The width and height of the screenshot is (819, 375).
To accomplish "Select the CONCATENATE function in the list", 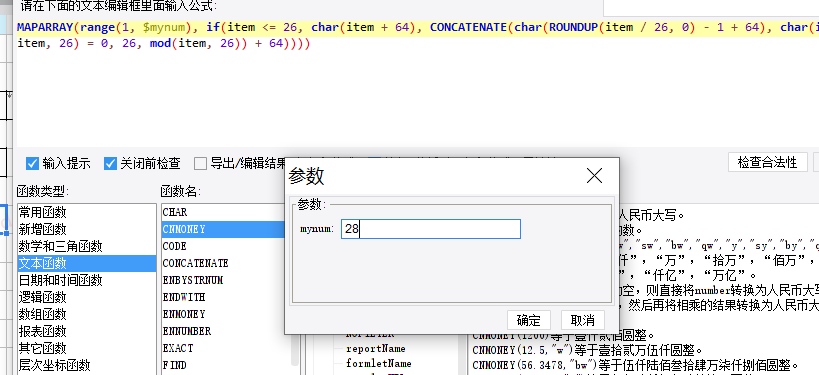I will coord(224,263).
